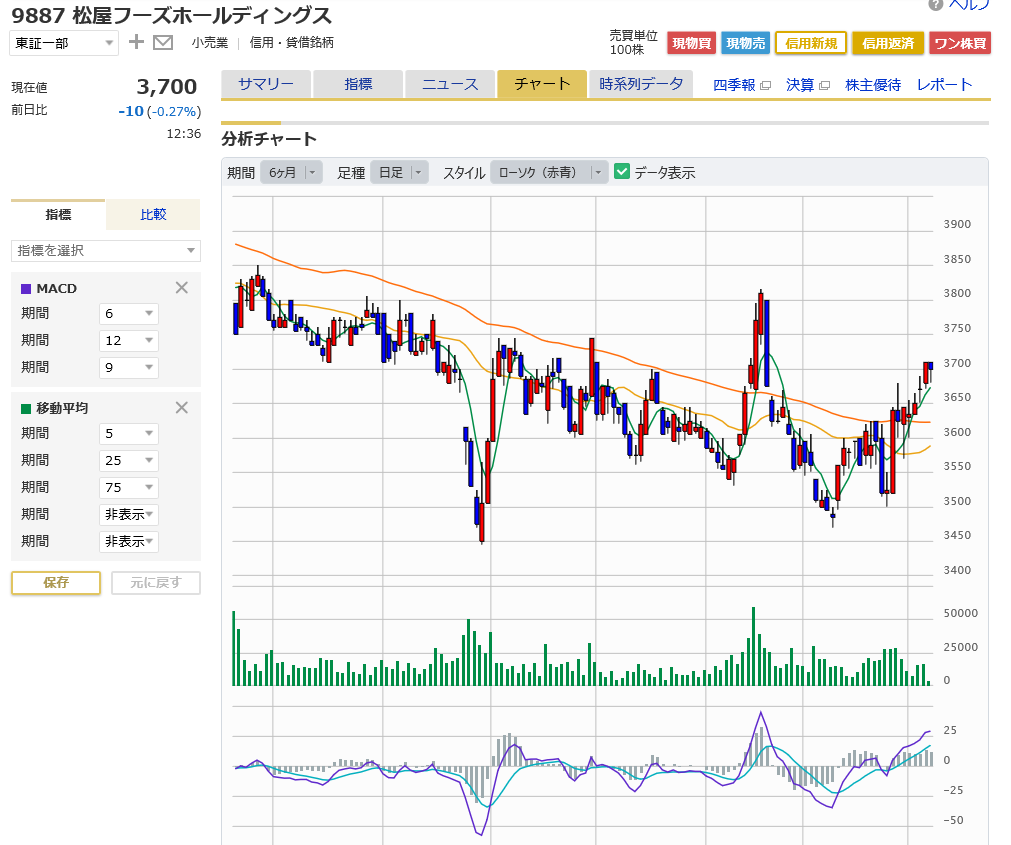1011x845 pixels.
Task: Select the チャート tab
Action: pos(542,84)
